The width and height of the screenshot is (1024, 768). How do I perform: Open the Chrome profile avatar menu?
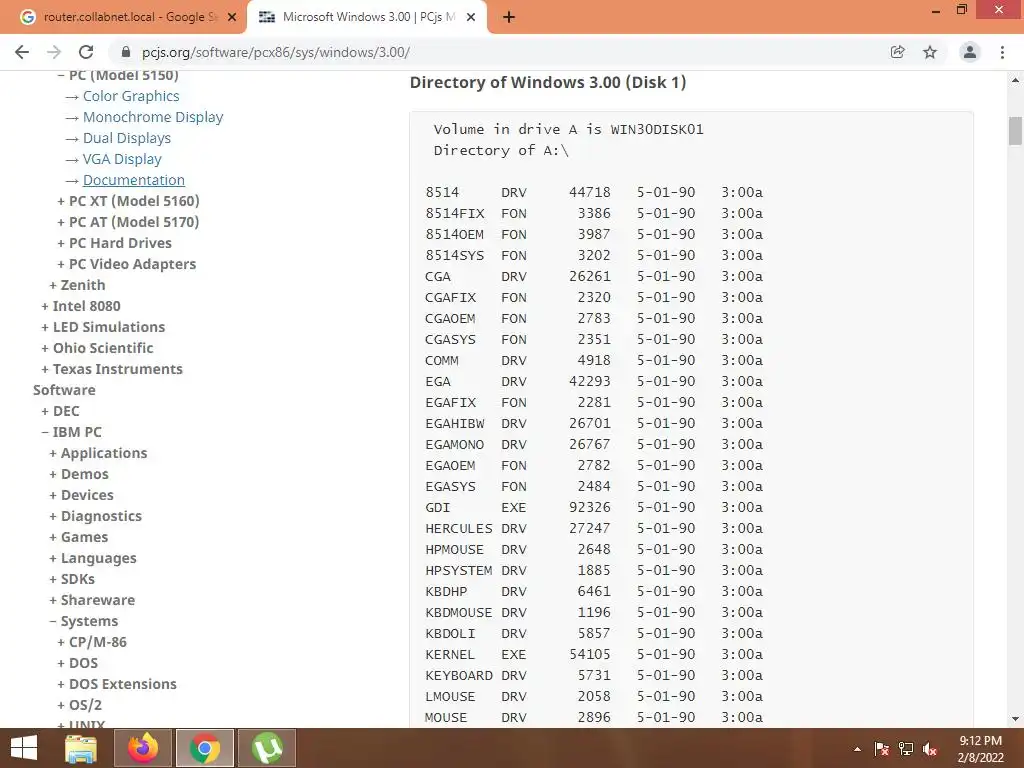tap(970, 52)
